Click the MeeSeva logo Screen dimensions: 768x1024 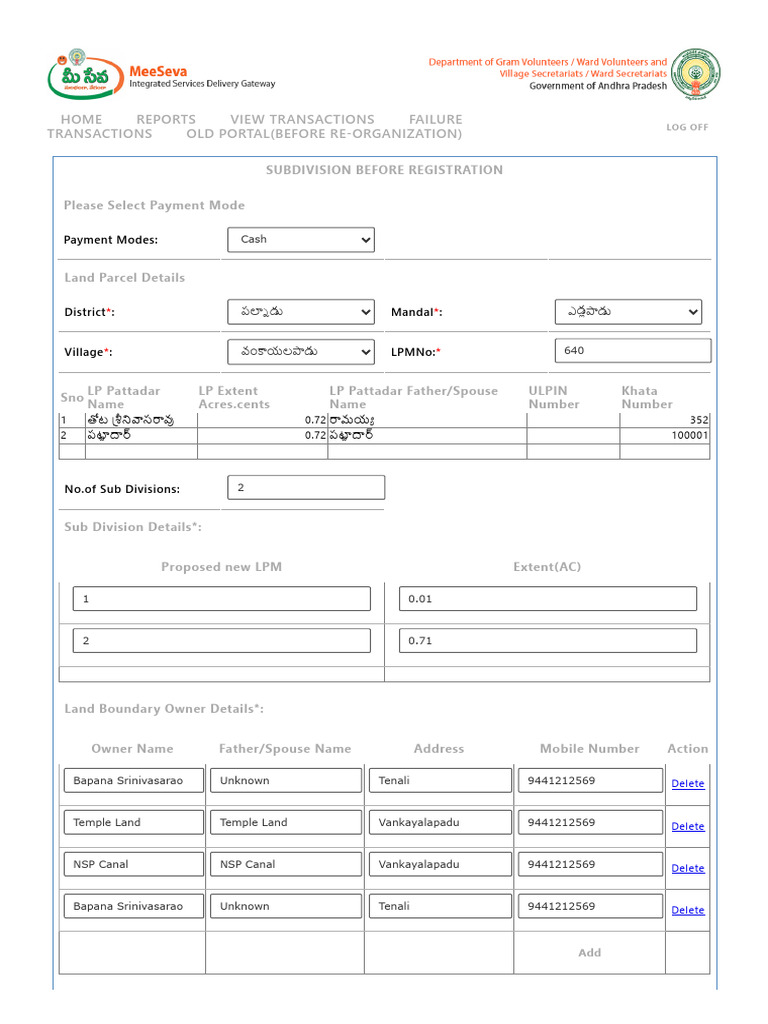85,74
